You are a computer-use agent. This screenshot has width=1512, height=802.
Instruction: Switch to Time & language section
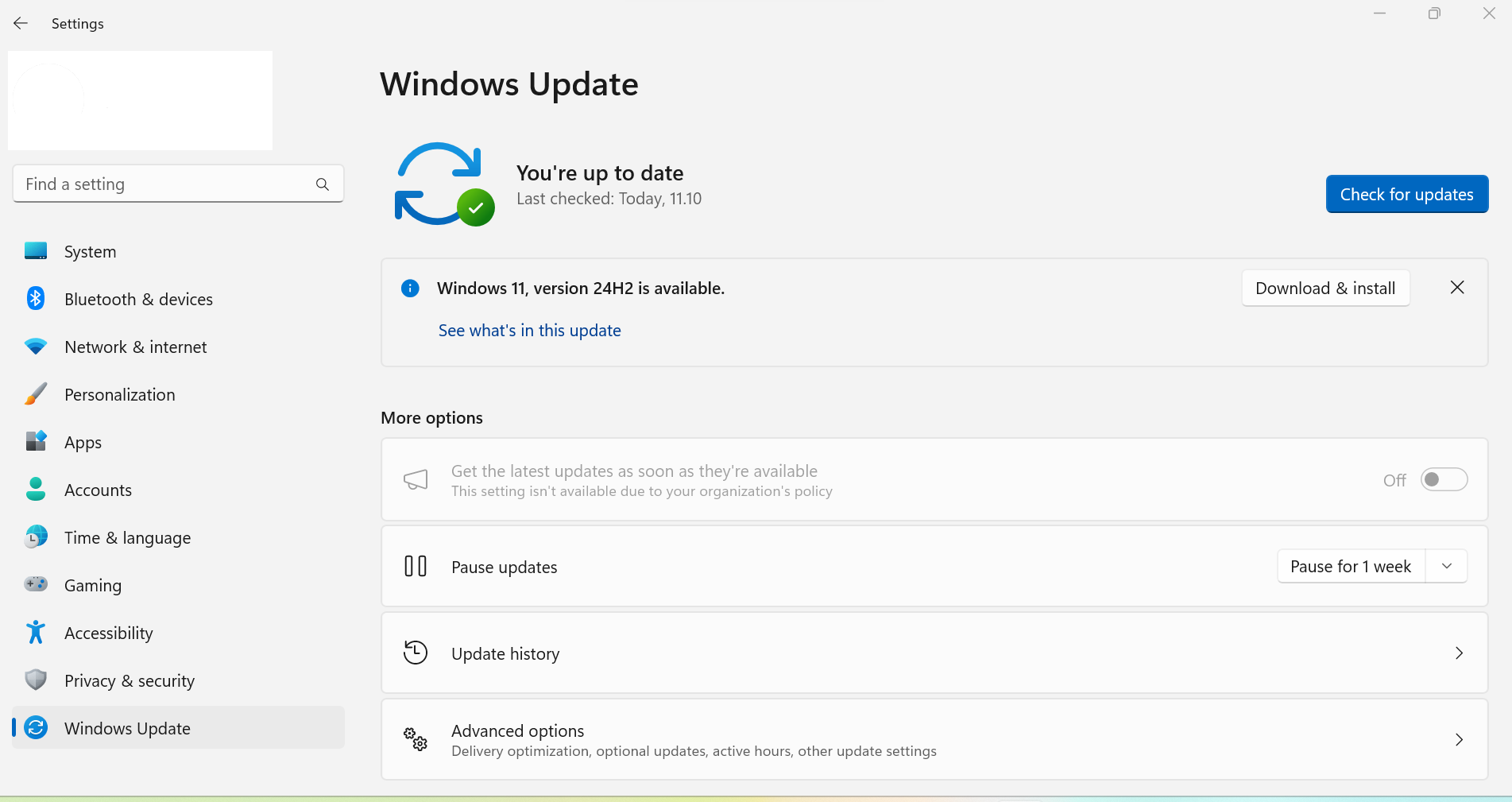click(127, 537)
